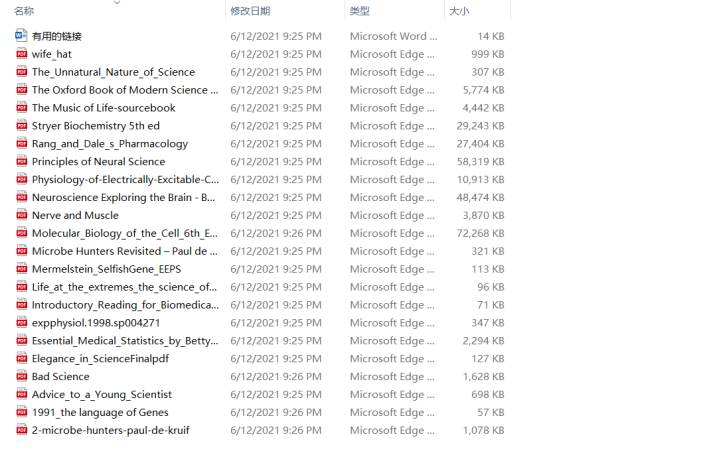Select The Music of Life-sourcebook name
The width and height of the screenshot is (701, 464).
pos(104,108)
